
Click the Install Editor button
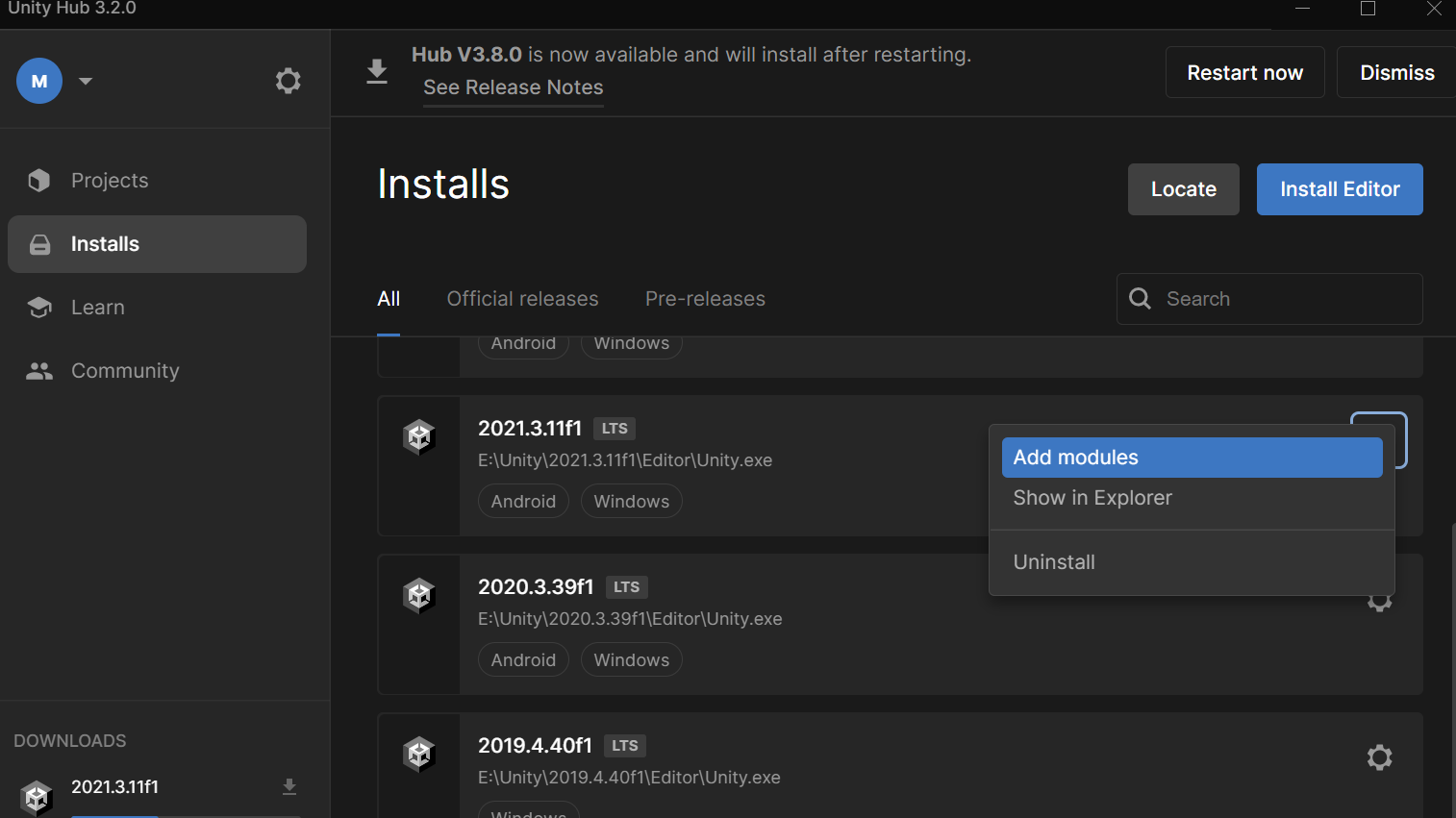tap(1340, 189)
